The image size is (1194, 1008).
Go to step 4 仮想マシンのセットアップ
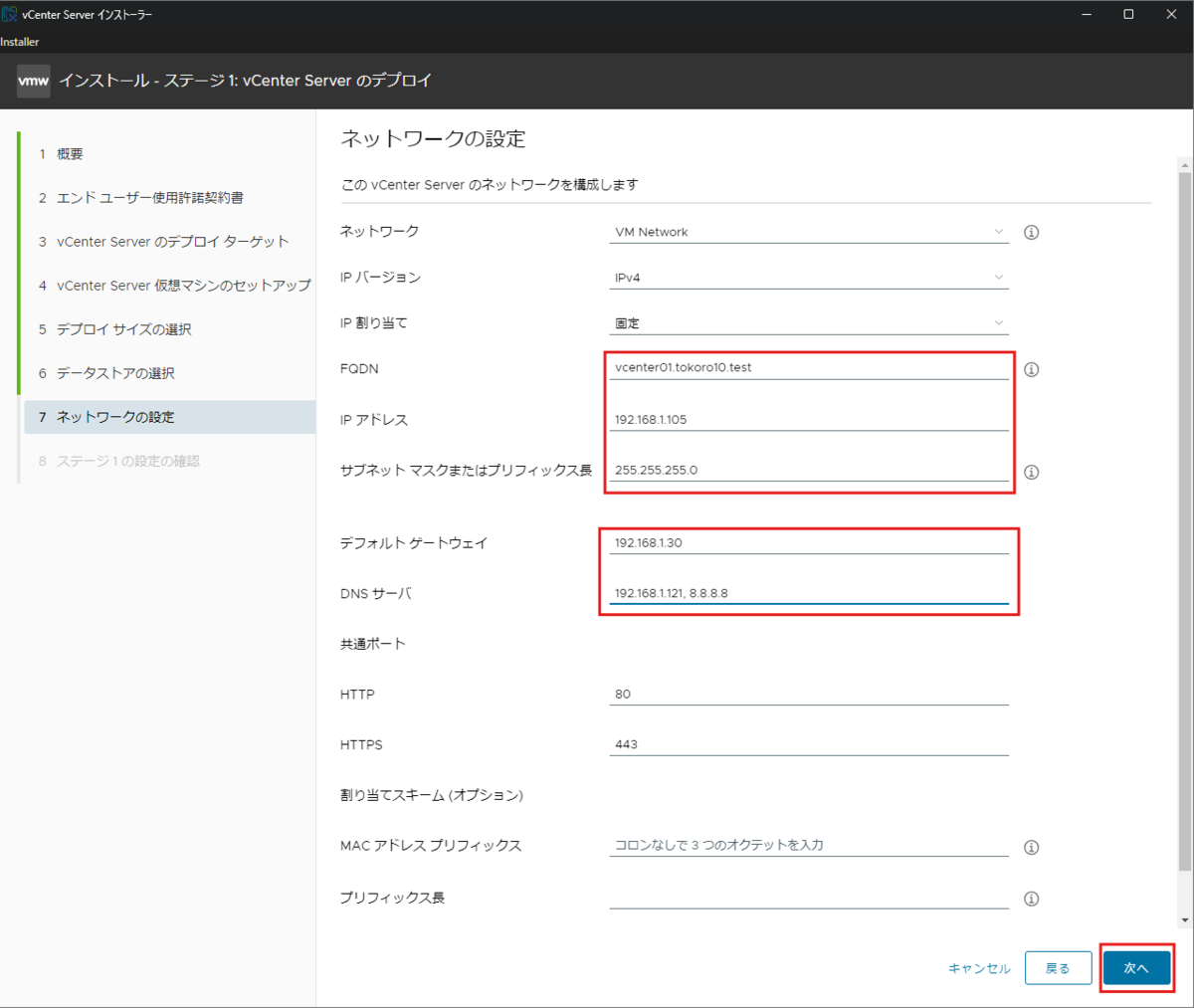coord(168,286)
